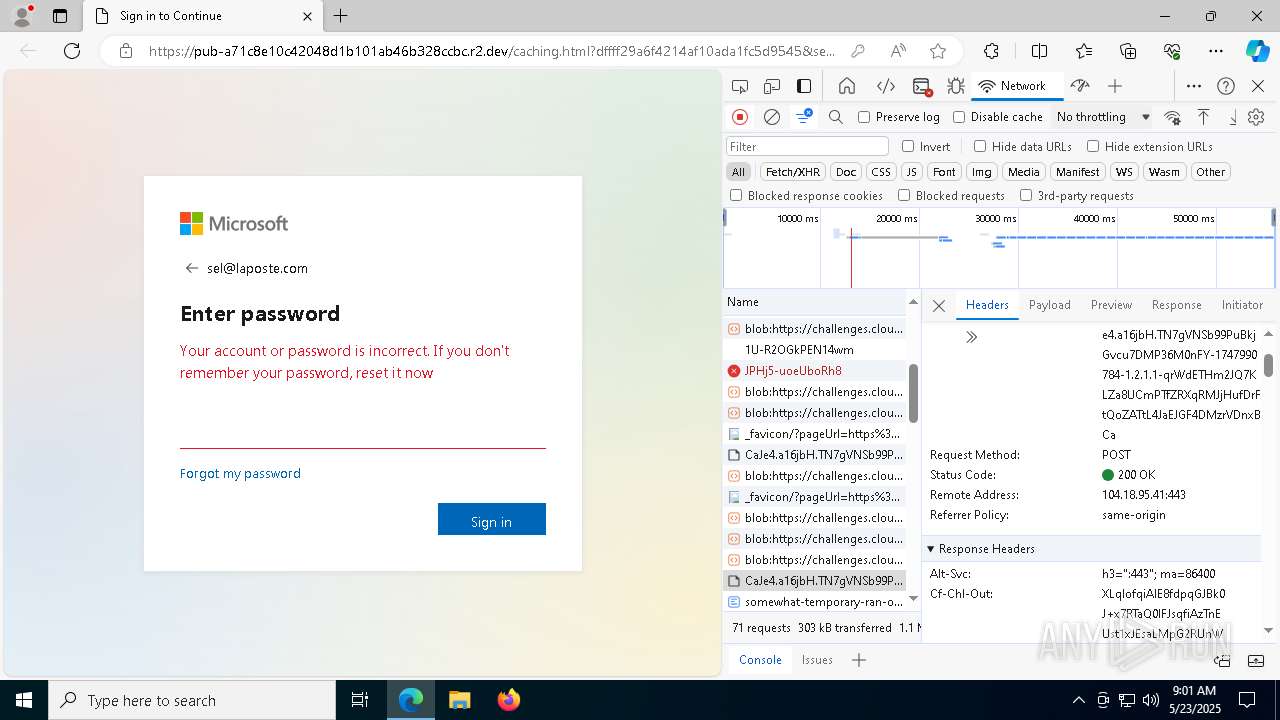Image resolution: width=1280 pixels, height=720 pixels.
Task: Open Network settings gear icon
Action: coord(1256,117)
